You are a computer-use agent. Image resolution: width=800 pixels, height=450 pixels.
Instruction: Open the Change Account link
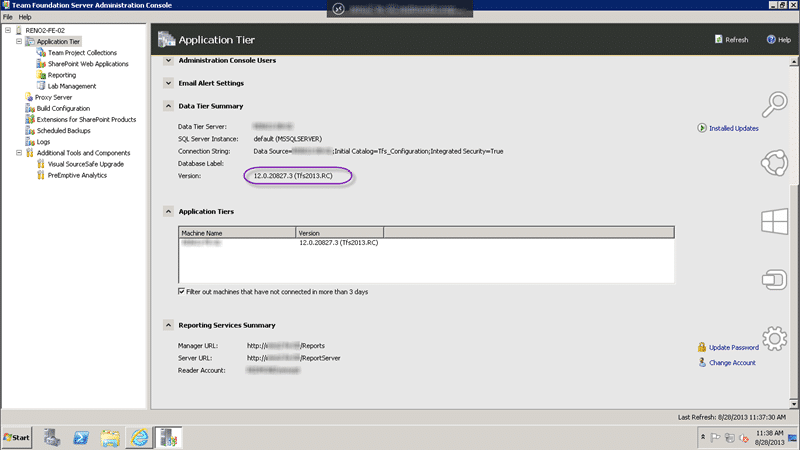[x=732, y=362]
